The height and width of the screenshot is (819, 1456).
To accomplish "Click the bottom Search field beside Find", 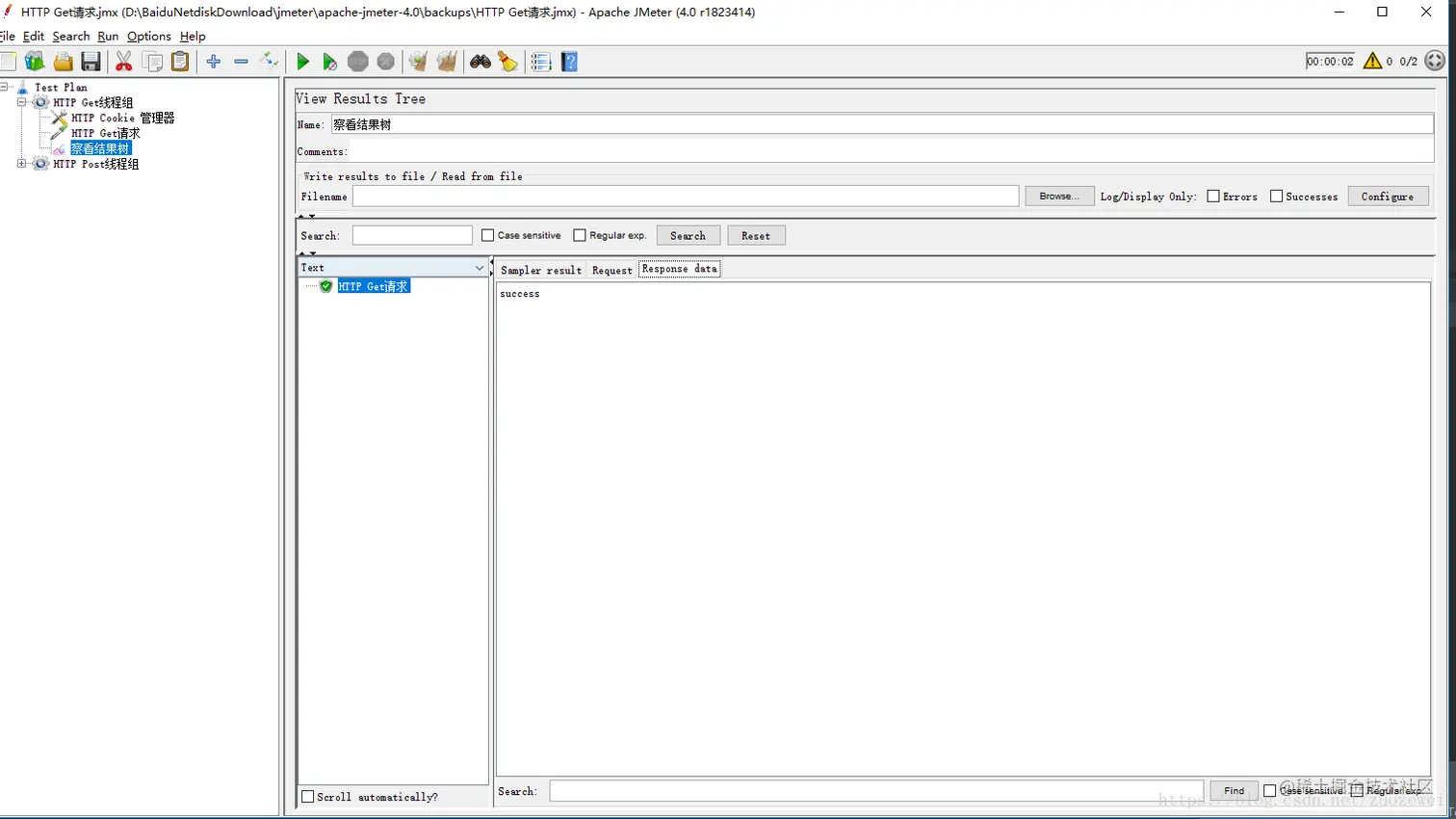I will tap(876, 791).
